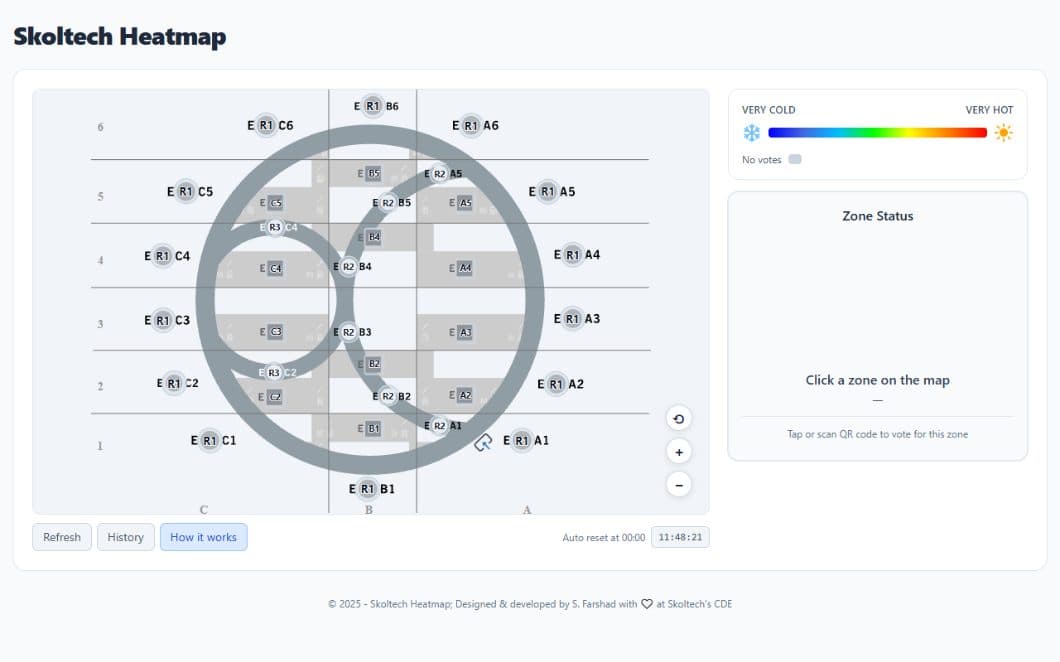
Task: Click the No votes legend label
Action: point(761,160)
